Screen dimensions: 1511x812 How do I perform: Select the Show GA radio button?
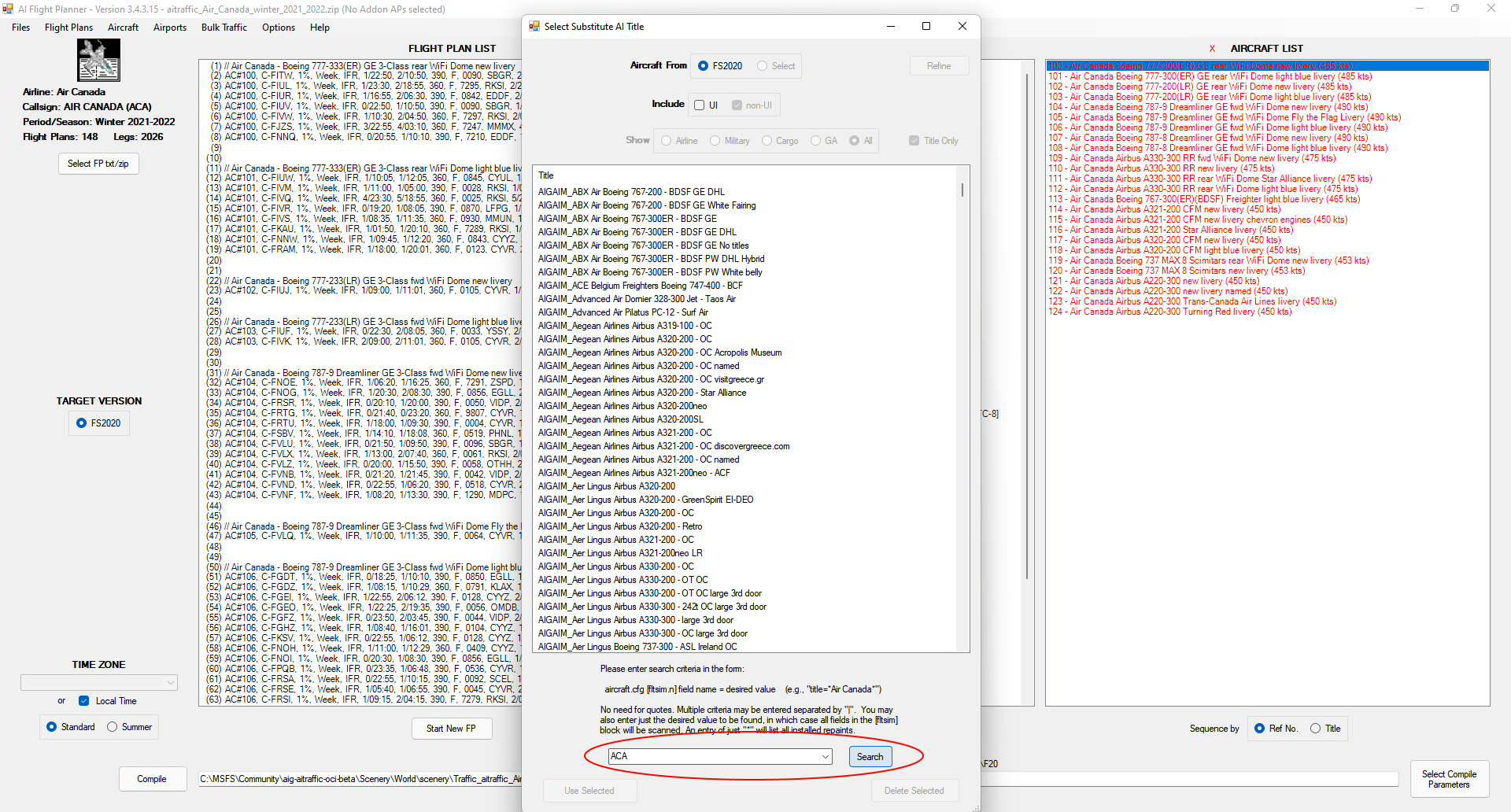click(x=815, y=141)
